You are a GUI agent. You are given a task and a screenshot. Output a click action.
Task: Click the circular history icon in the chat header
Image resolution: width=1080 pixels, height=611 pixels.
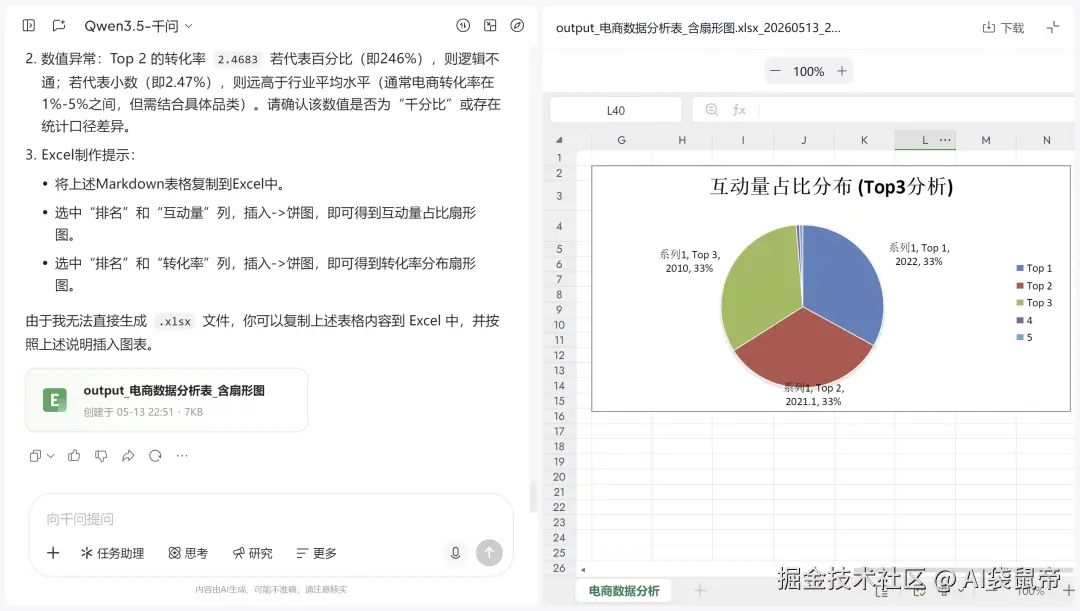pyautogui.click(x=463, y=25)
